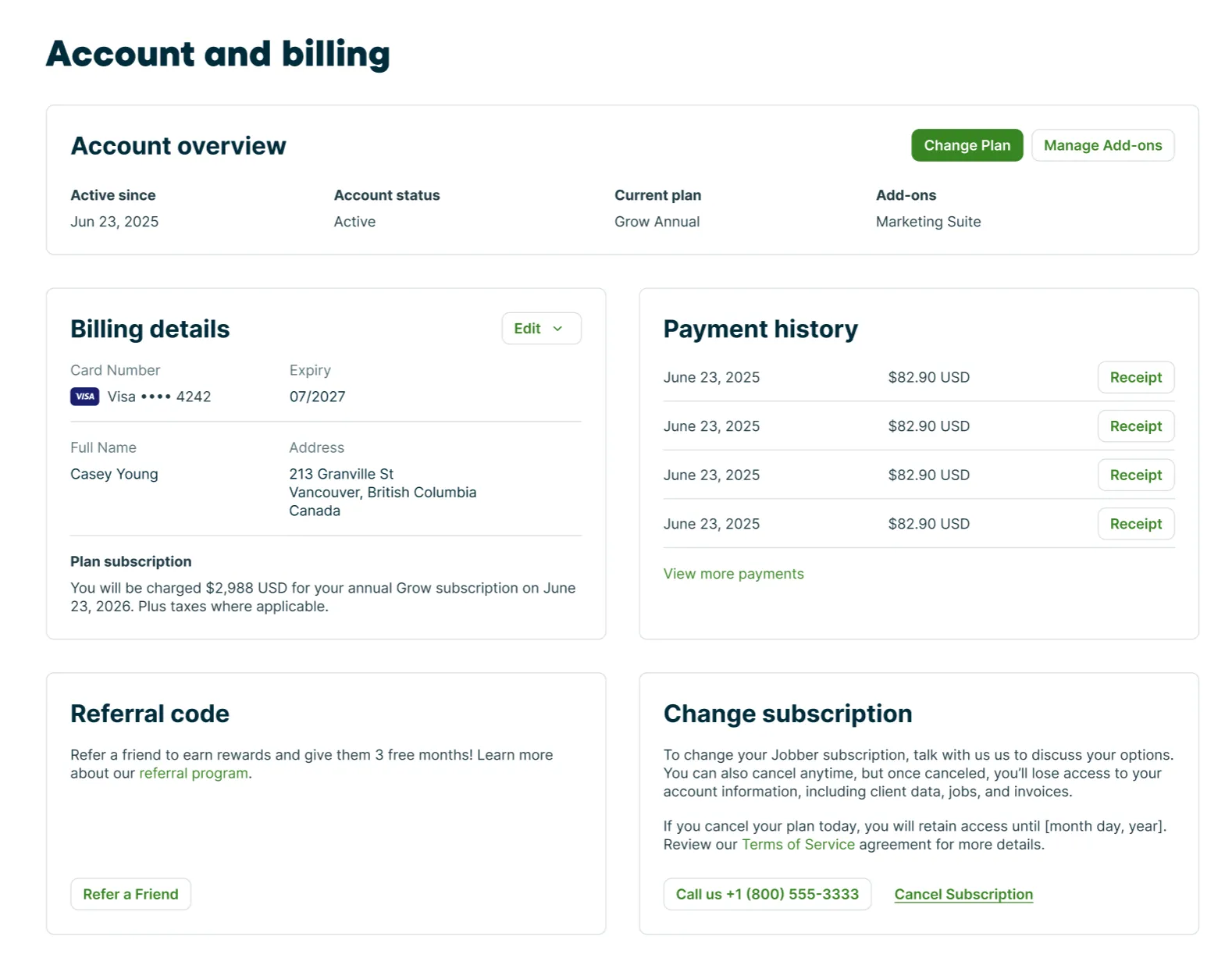The width and height of the screenshot is (1232, 965).
Task: Open the third payment row's Receipt
Action: click(1135, 475)
